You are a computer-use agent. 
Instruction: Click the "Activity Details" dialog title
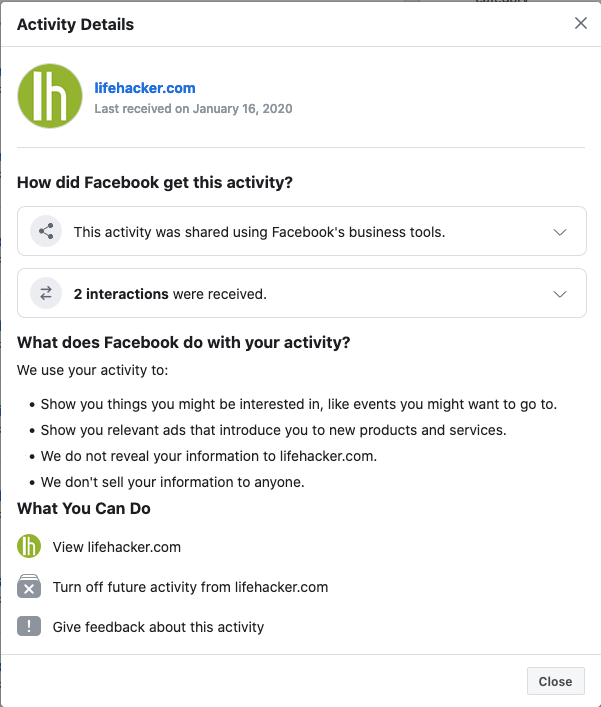click(x=75, y=23)
